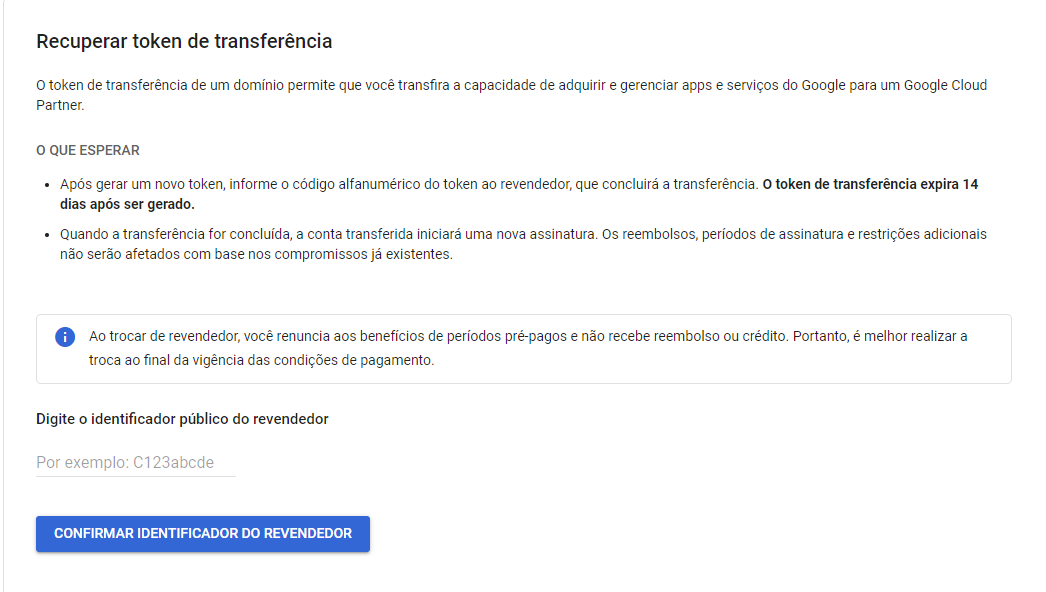
Task: Click the 'Google Cloud Partner' text in intro
Action: [945, 85]
